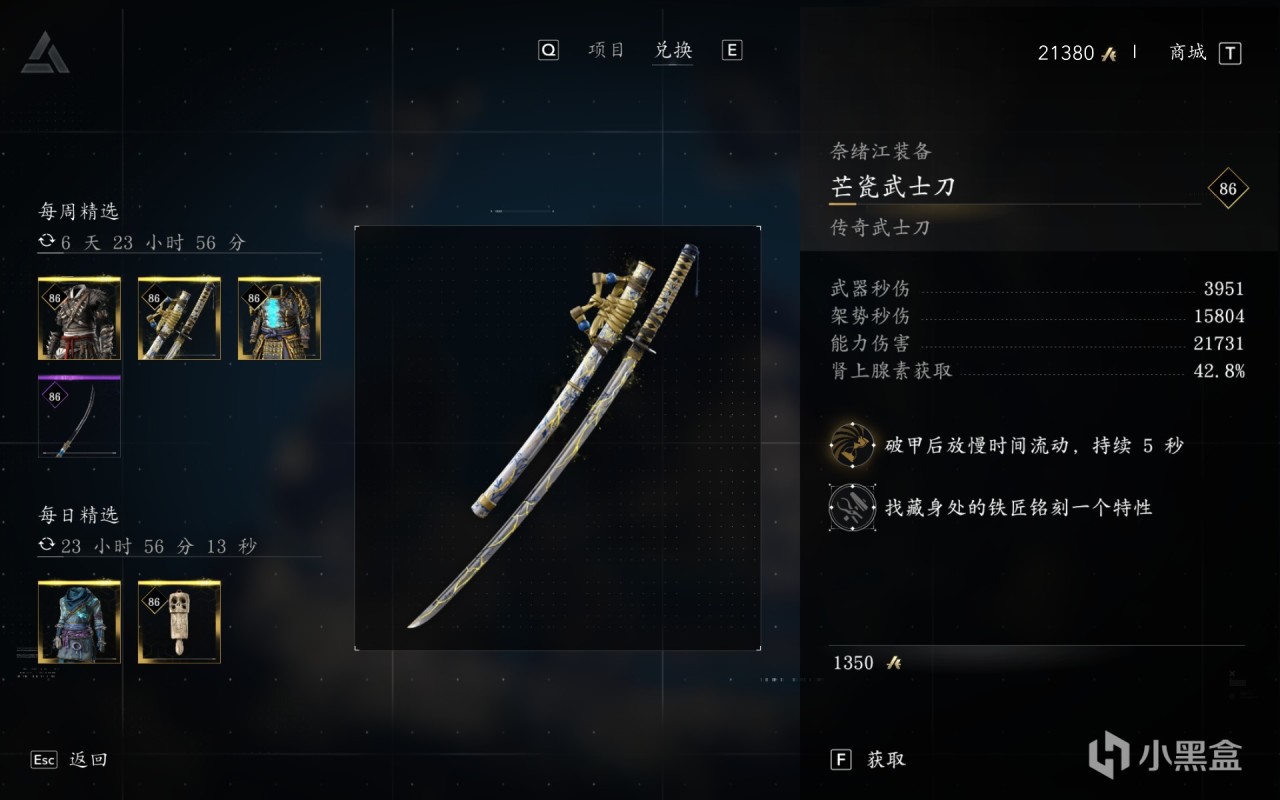1280x800 pixels.
Task: Click the level 86 diamond badge
Action: 1228,189
